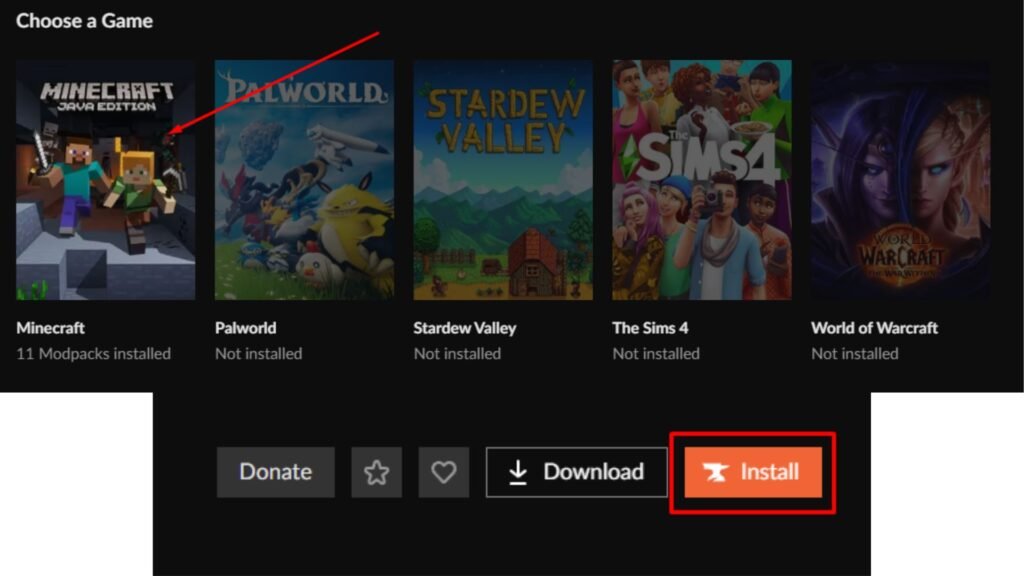Click 'Not installed' under World of Warcraft
This screenshot has height=576, width=1024.
tap(855, 354)
